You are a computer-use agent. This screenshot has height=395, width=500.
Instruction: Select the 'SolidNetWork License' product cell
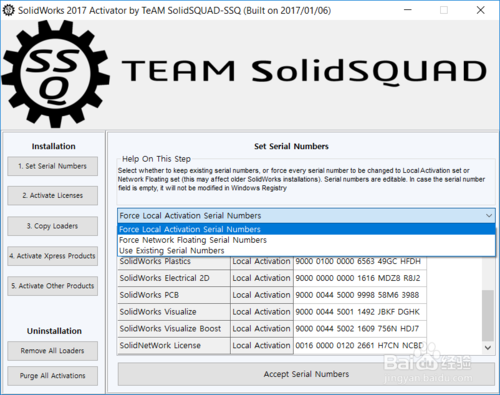point(174,346)
